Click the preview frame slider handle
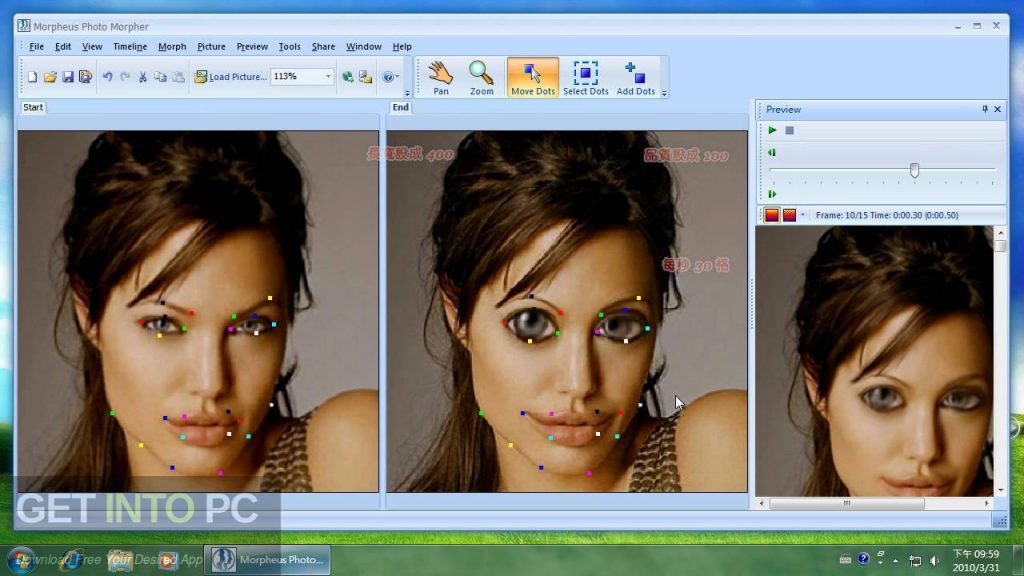This screenshot has width=1024, height=576. click(x=914, y=170)
